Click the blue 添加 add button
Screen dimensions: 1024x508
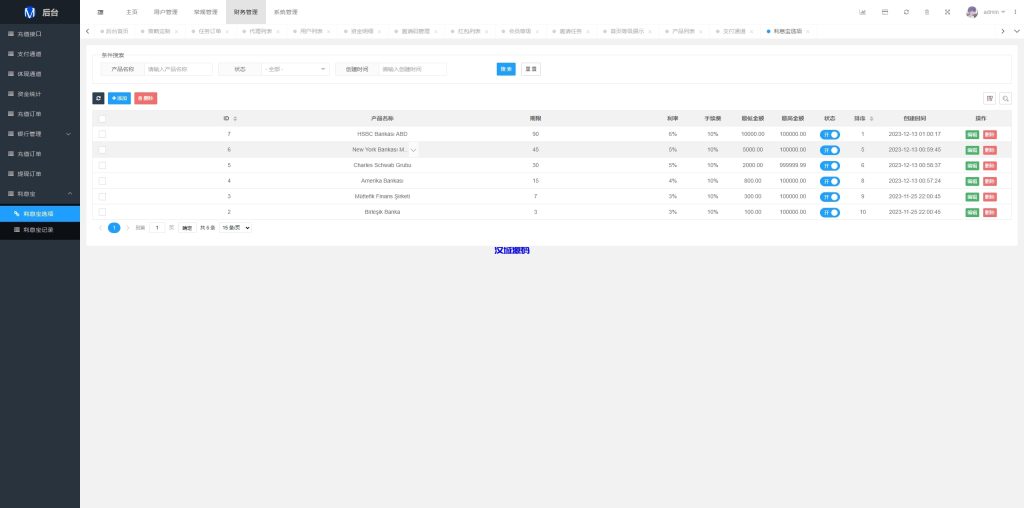pos(119,98)
